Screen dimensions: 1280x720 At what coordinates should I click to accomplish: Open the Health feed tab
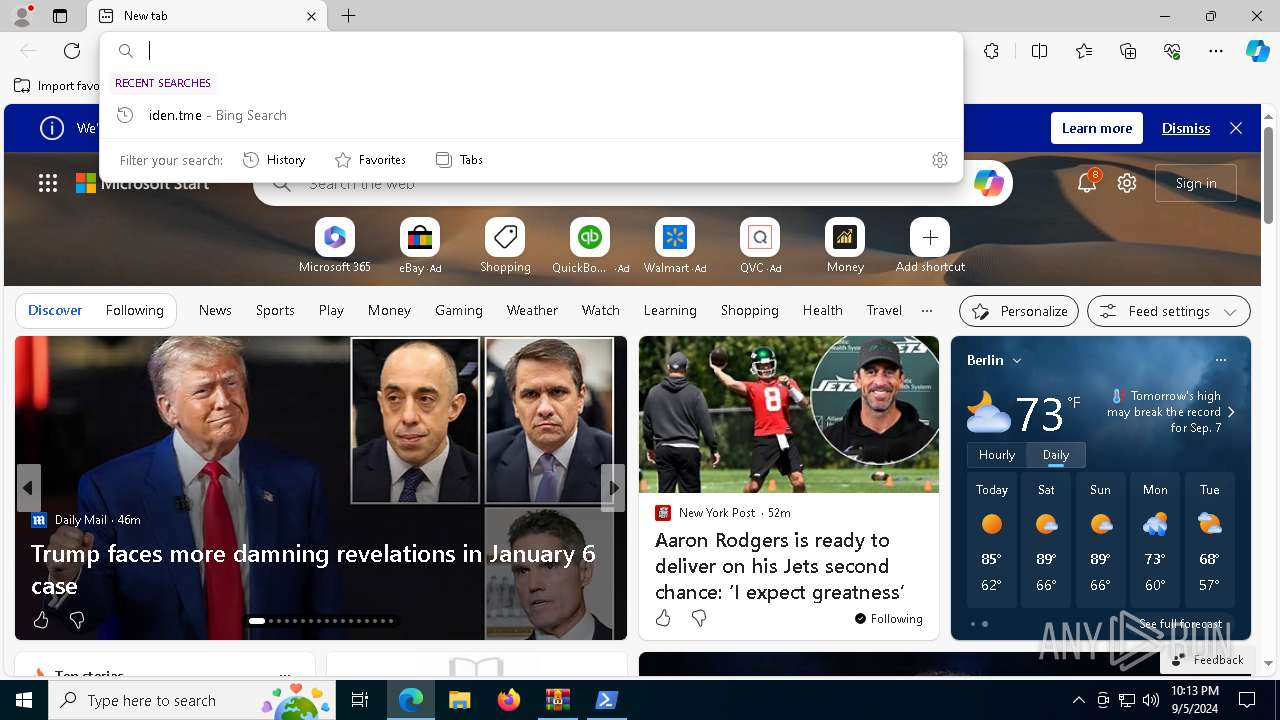tap(822, 310)
